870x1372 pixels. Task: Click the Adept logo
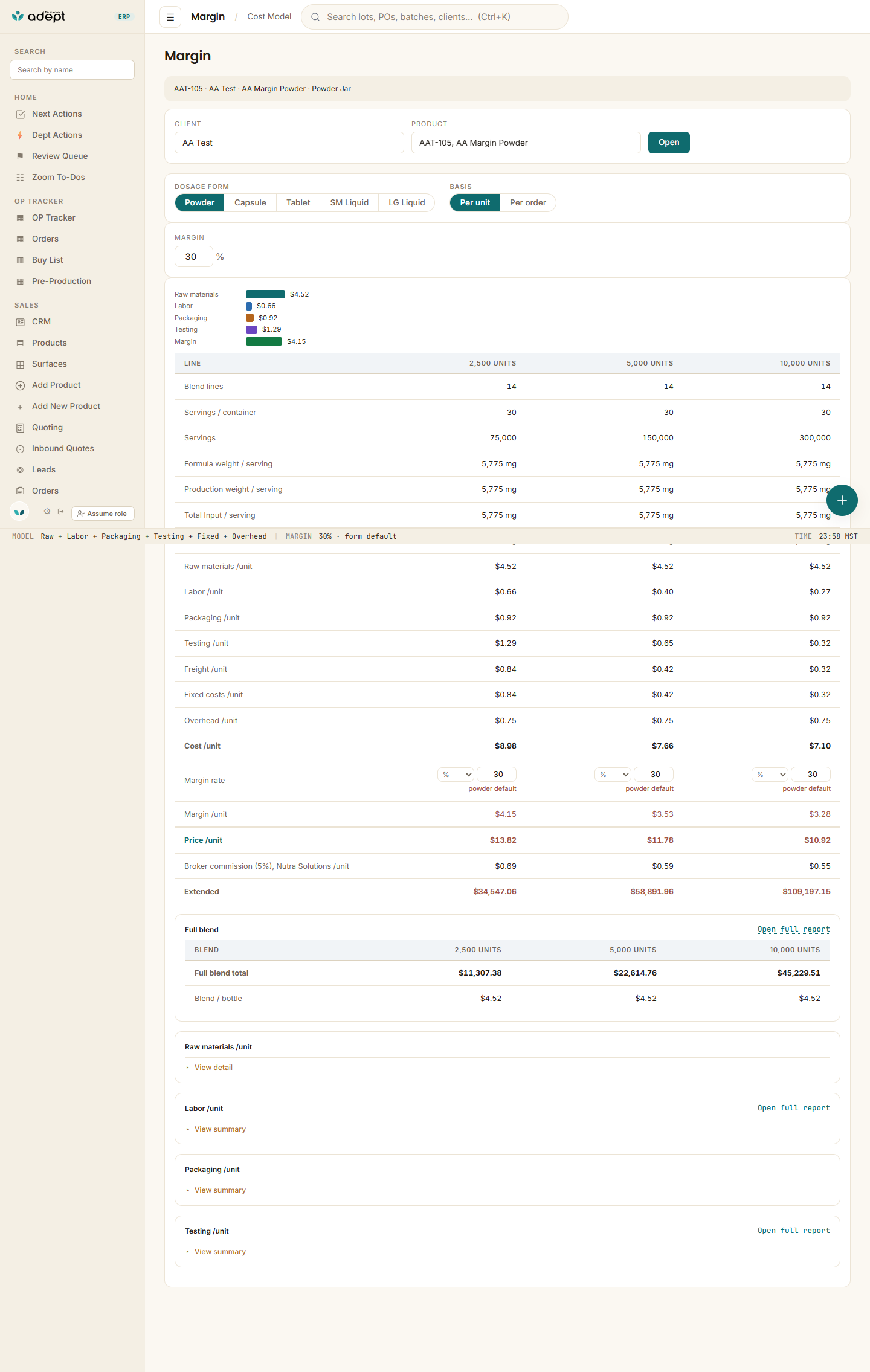(x=39, y=16)
